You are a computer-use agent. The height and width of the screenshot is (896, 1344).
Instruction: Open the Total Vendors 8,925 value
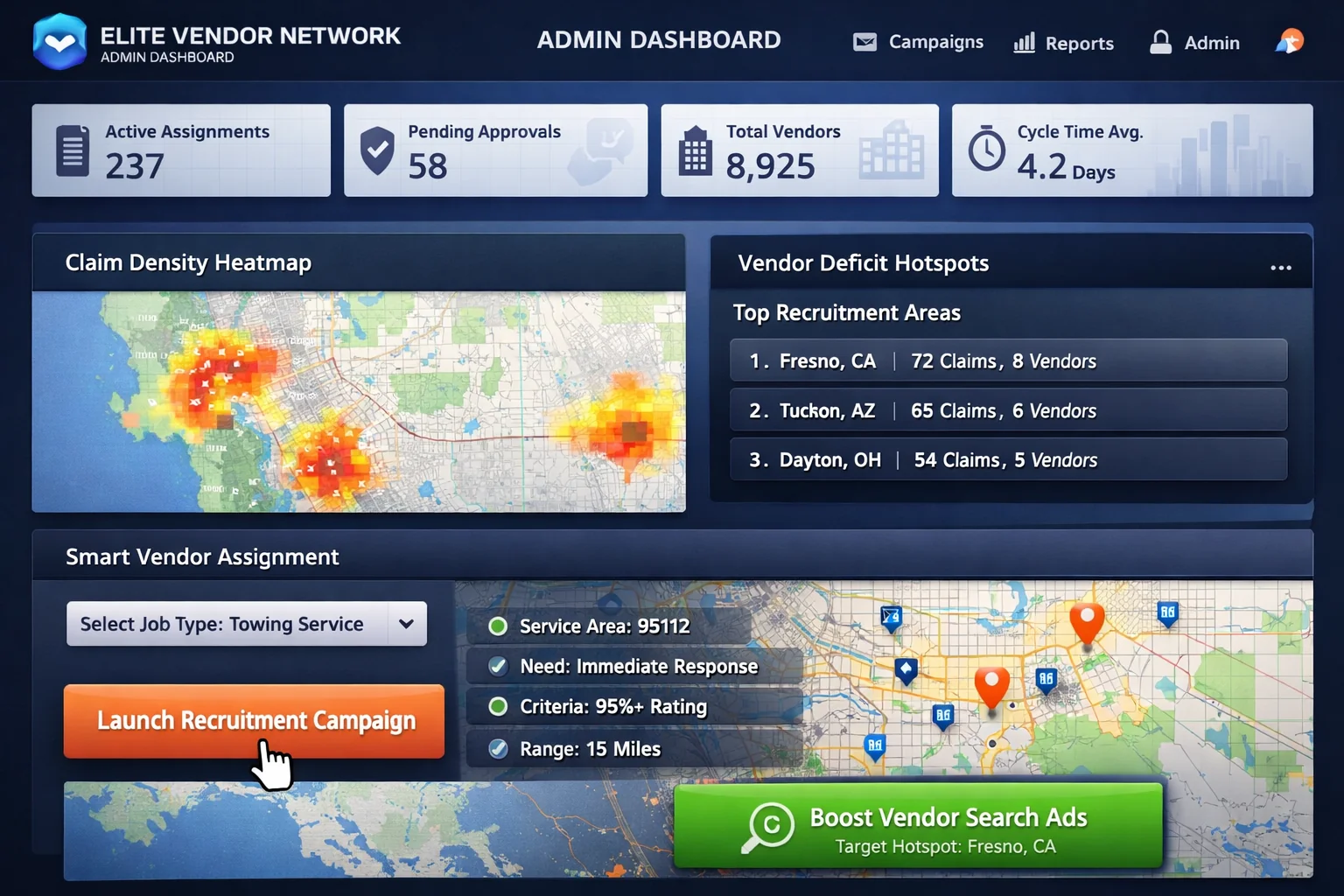coord(770,166)
